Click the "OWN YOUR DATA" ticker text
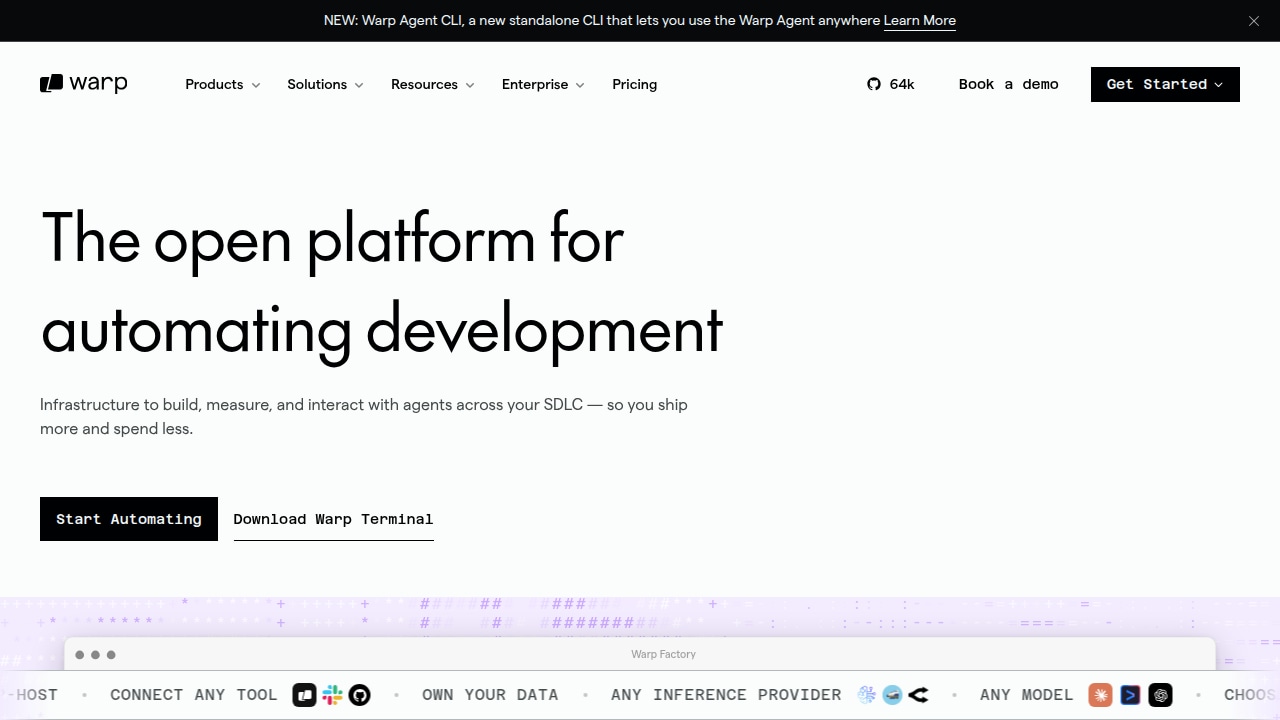The width and height of the screenshot is (1280, 720). 490,695
